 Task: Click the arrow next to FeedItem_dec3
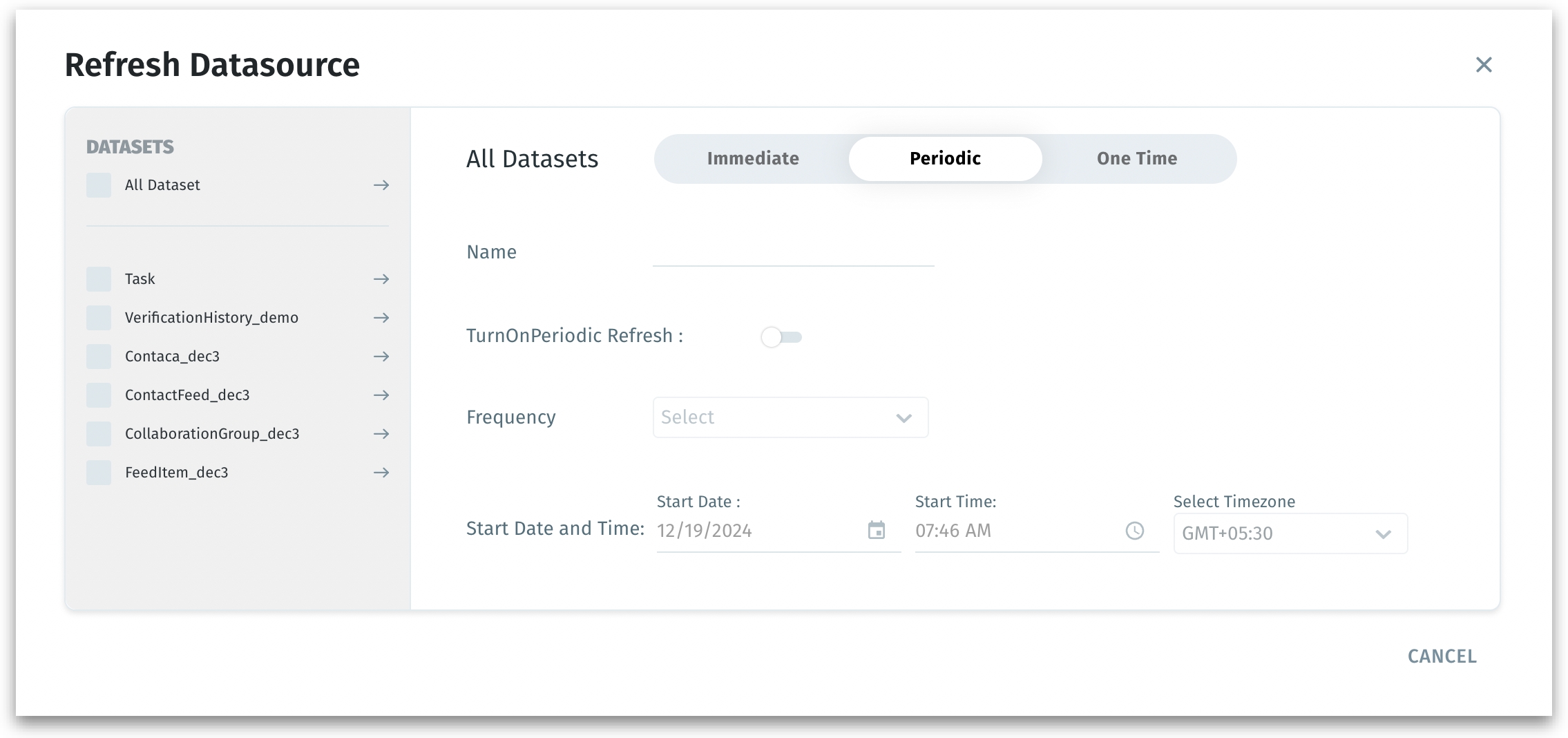tap(381, 473)
